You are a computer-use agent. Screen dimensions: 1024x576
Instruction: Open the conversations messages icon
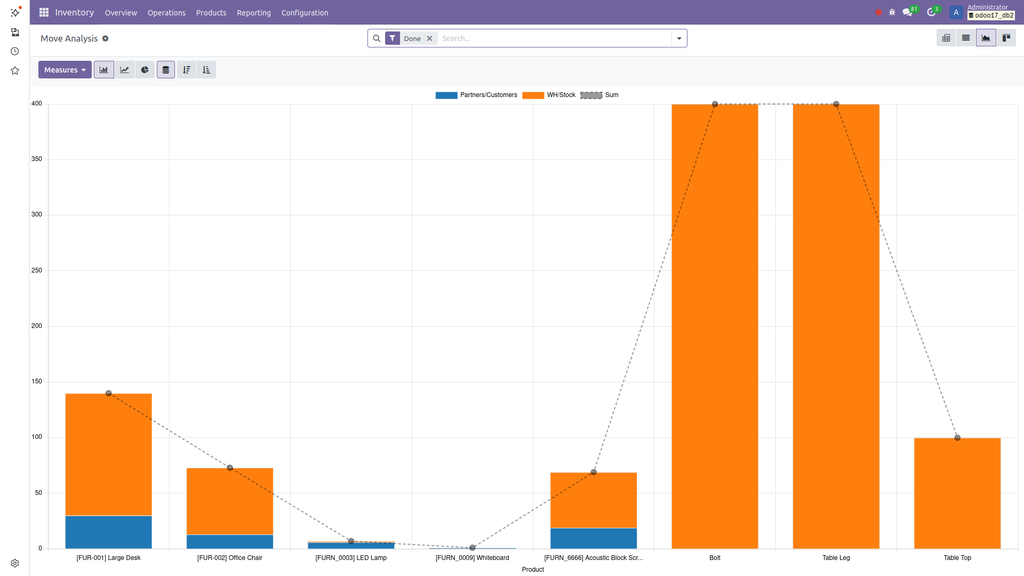coord(908,12)
